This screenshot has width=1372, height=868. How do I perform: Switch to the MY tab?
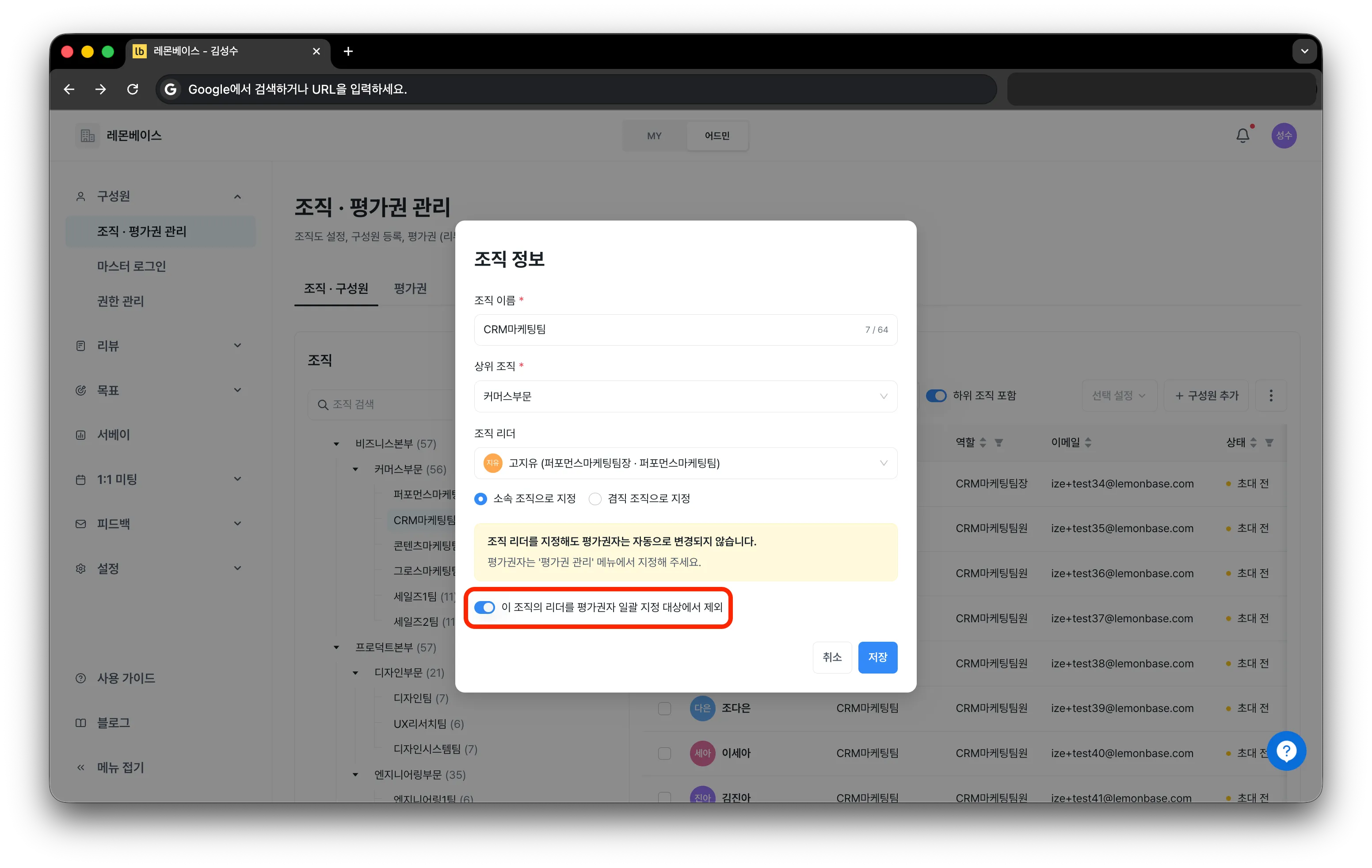654,136
